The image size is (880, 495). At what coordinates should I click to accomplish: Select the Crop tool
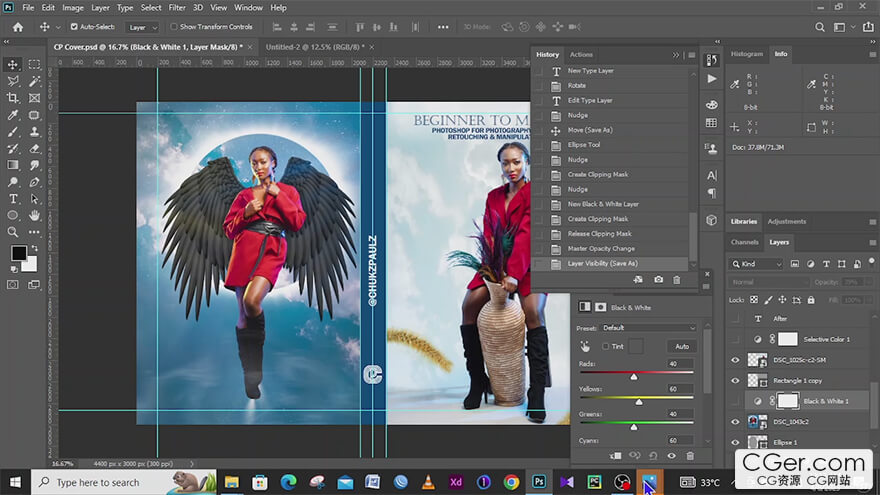(x=13, y=98)
